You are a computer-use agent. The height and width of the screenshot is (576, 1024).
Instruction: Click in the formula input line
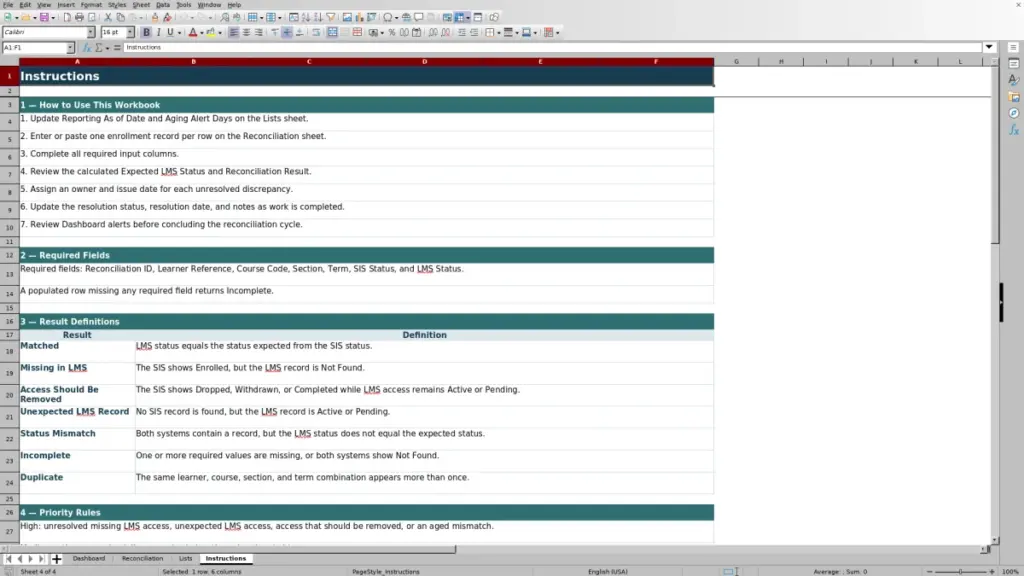(x=552, y=47)
